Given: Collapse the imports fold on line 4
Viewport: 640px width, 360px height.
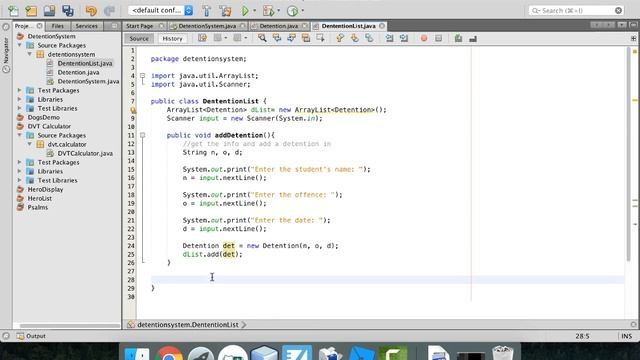Looking at the screenshot, I should point(142,76).
